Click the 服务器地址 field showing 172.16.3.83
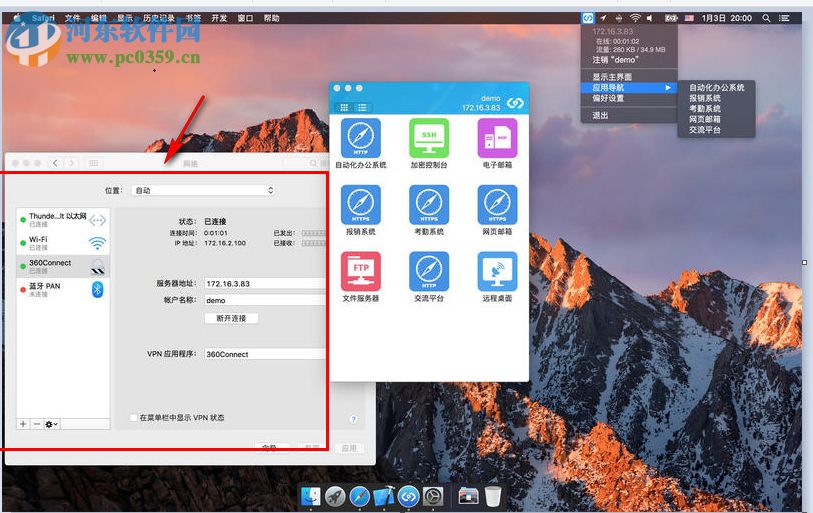Screen dimensions: 813x513 [265, 284]
